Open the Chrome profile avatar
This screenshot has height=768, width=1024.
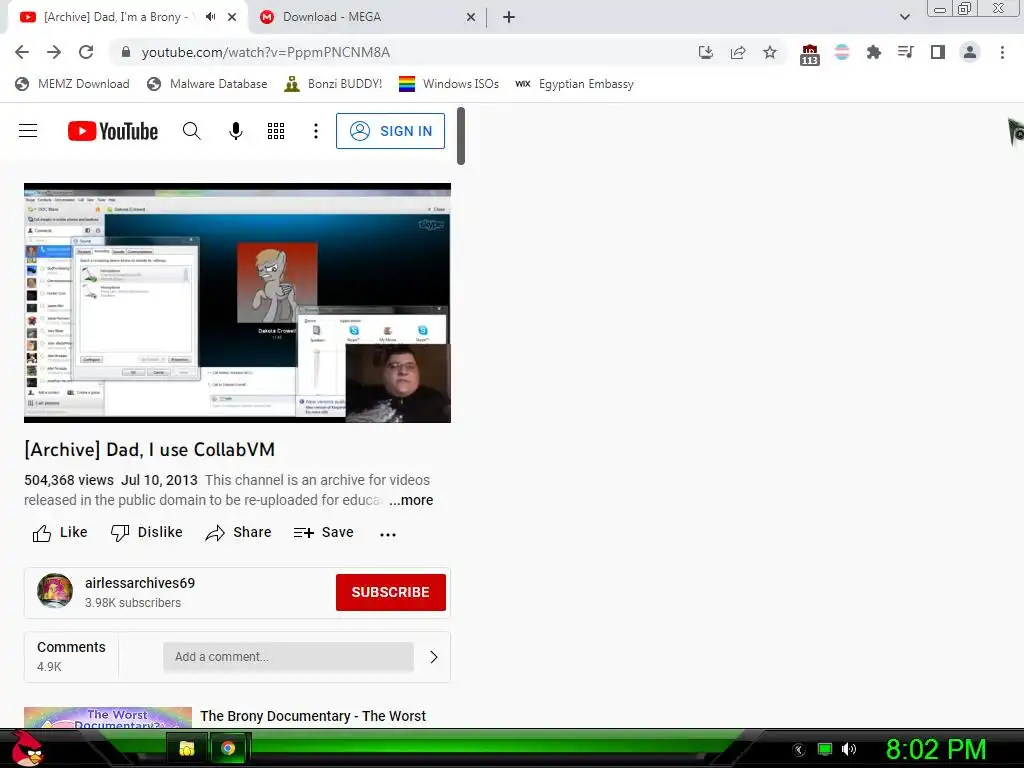[x=970, y=52]
